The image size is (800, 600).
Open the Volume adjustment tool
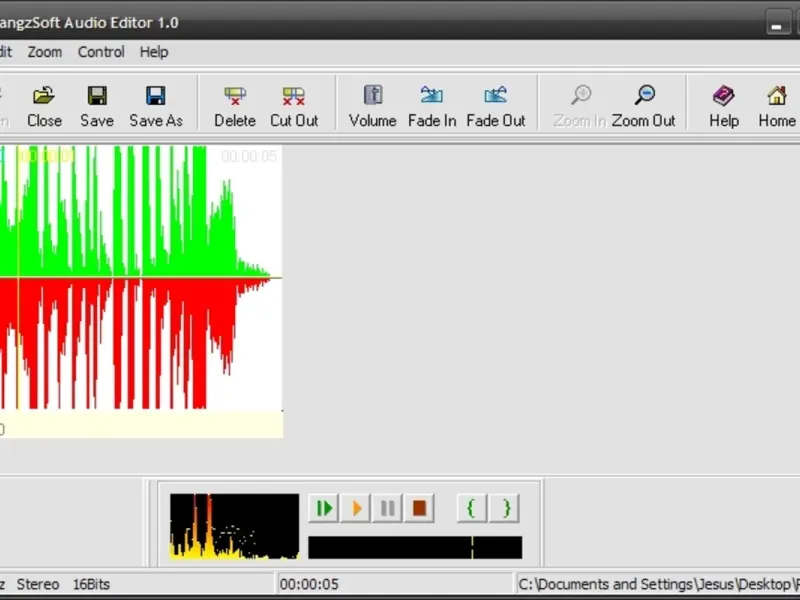[x=372, y=106]
